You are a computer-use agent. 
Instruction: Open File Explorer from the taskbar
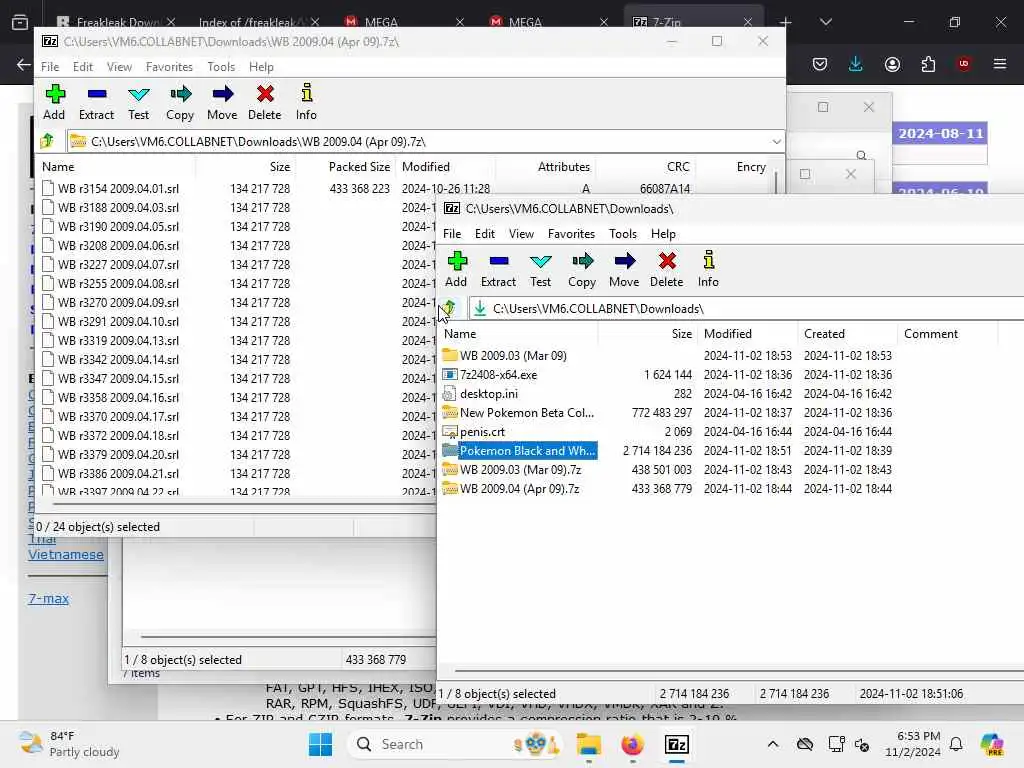pos(588,744)
